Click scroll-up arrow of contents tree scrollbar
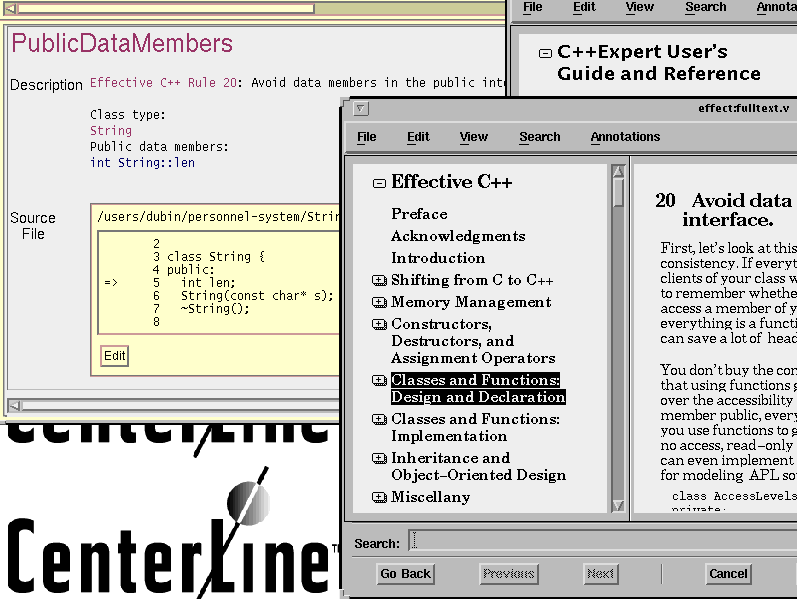797x599 pixels. point(618,171)
